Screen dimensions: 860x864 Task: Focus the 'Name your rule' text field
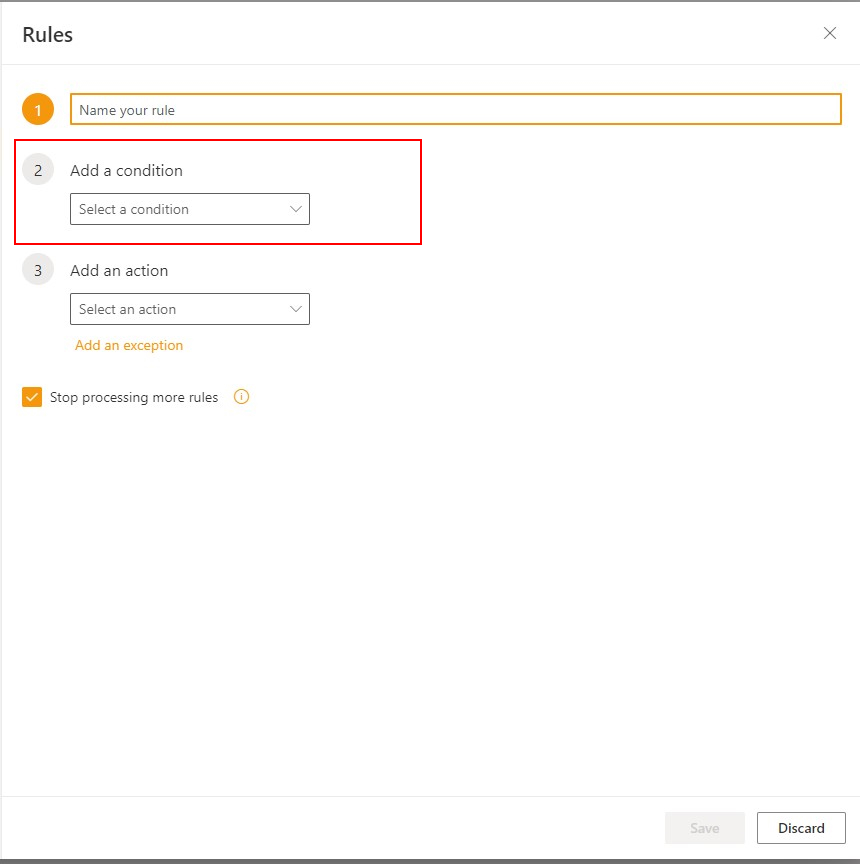tap(455, 110)
